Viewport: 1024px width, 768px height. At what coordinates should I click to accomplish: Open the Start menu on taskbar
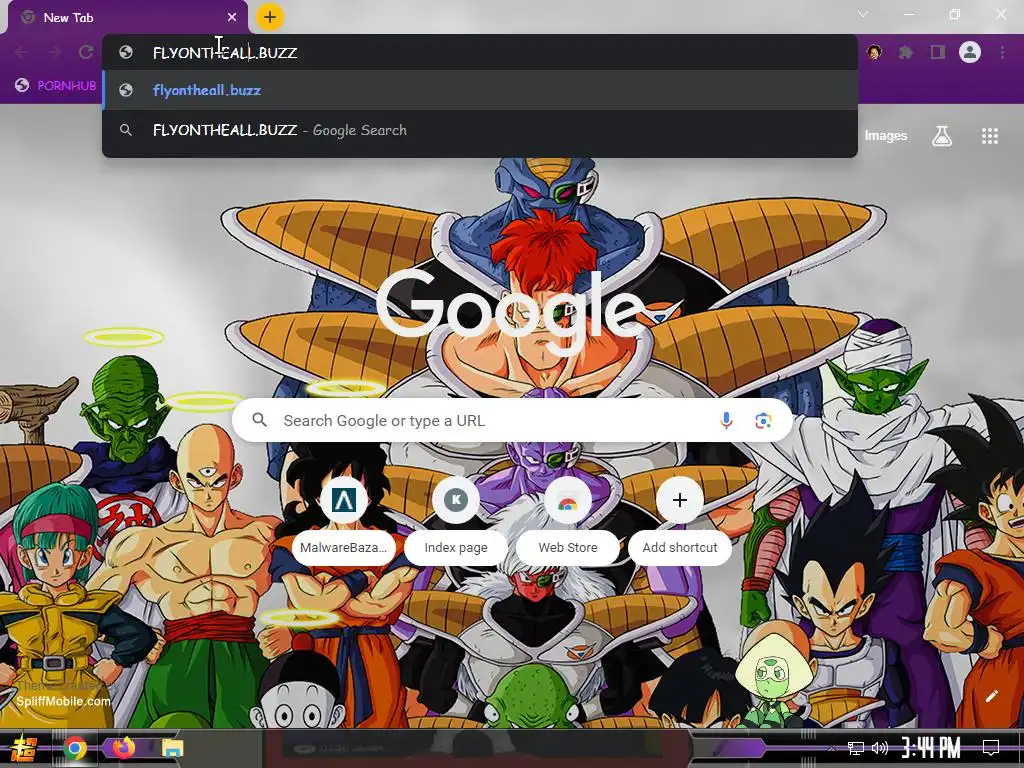click(24, 748)
